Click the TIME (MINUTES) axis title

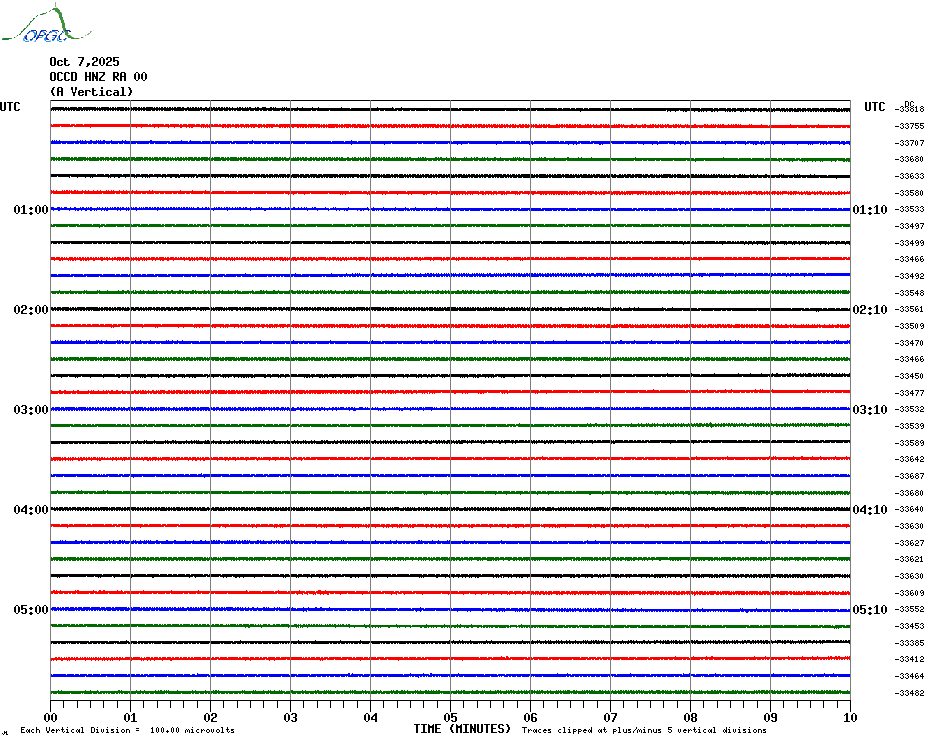point(462,729)
